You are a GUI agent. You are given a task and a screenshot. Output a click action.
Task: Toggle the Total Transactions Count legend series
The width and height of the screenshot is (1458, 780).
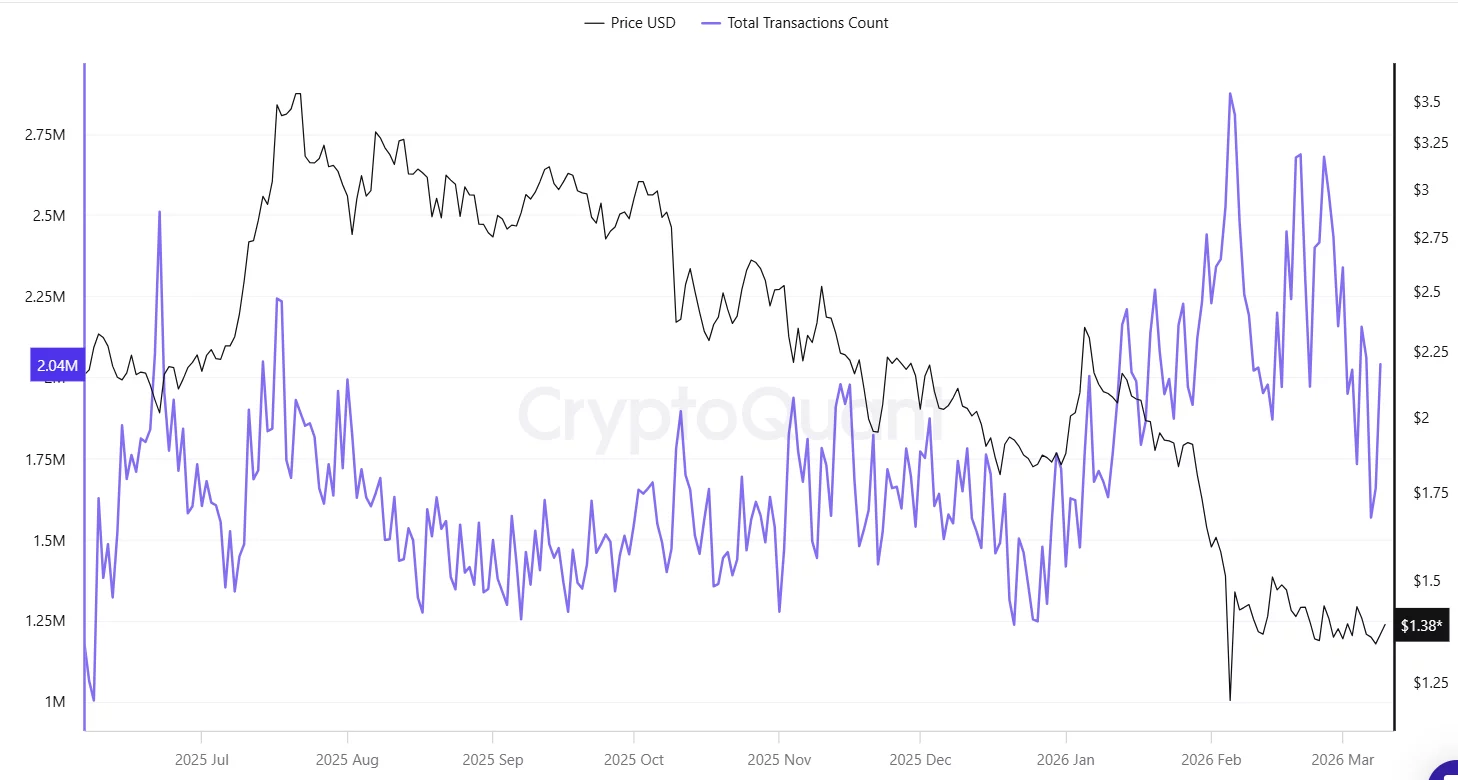tap(807, 23)
